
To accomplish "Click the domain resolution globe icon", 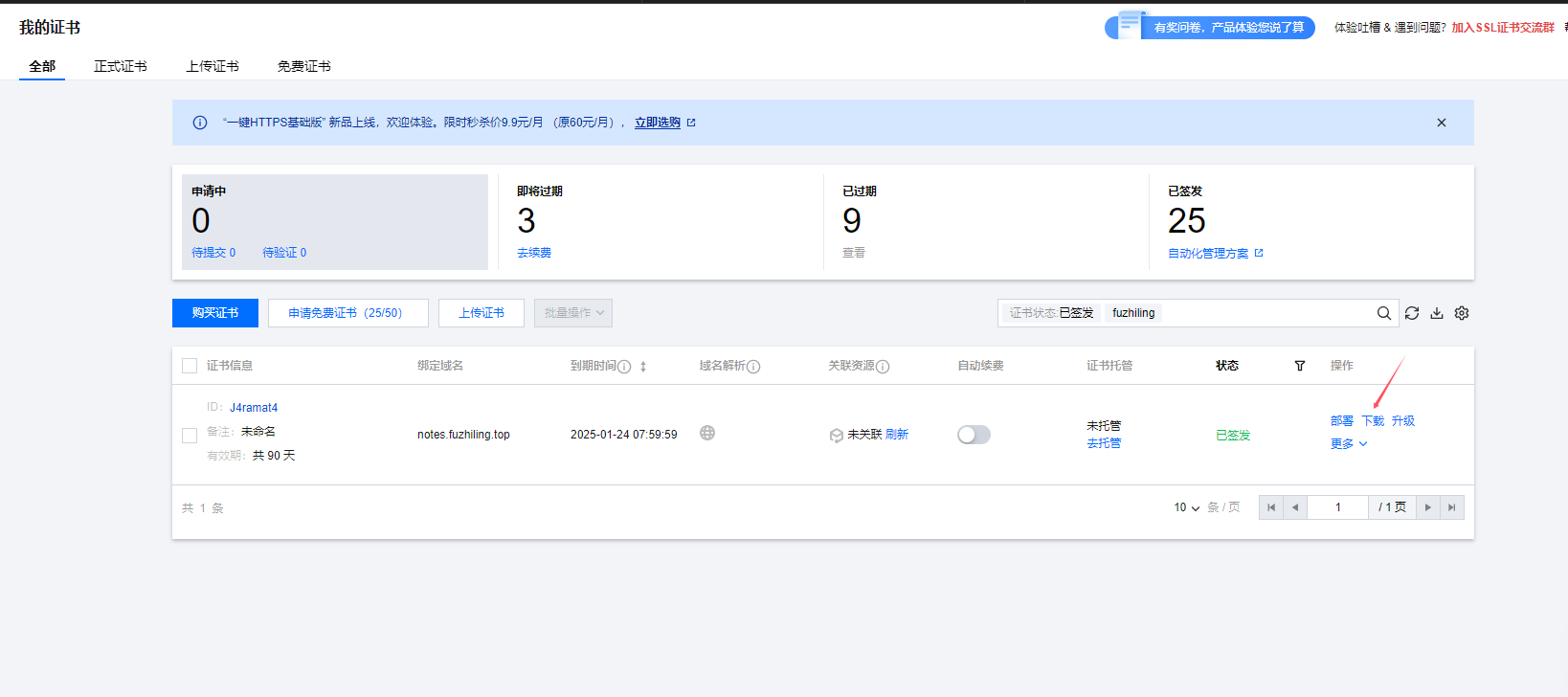I will (706, 433).
